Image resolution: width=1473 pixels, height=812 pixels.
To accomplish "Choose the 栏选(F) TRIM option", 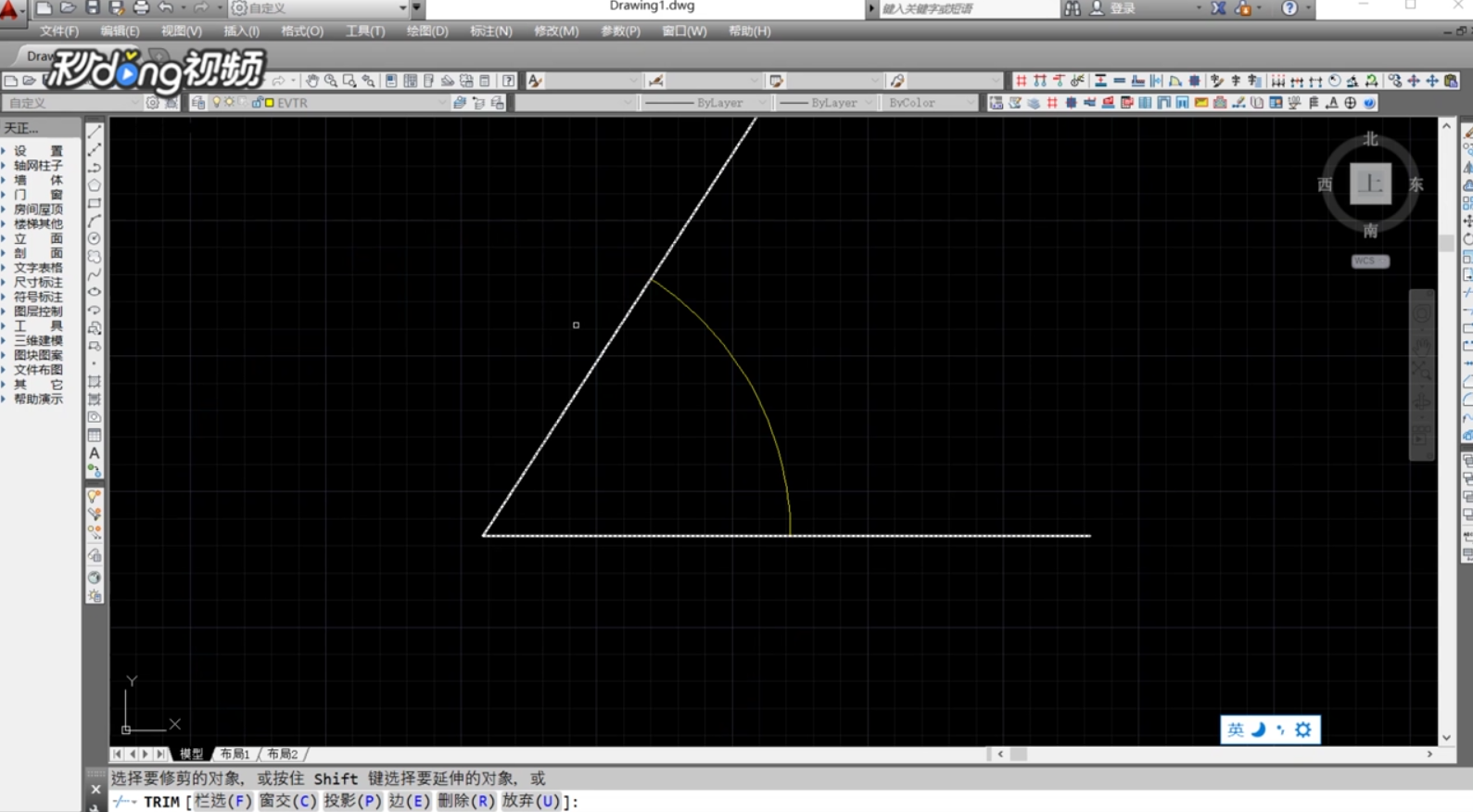I will pos(222,802).
